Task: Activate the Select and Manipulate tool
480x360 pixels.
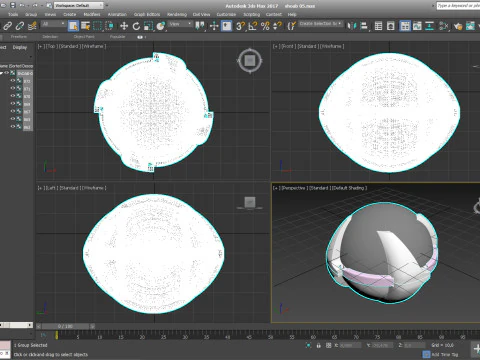Action: point(214,26)
